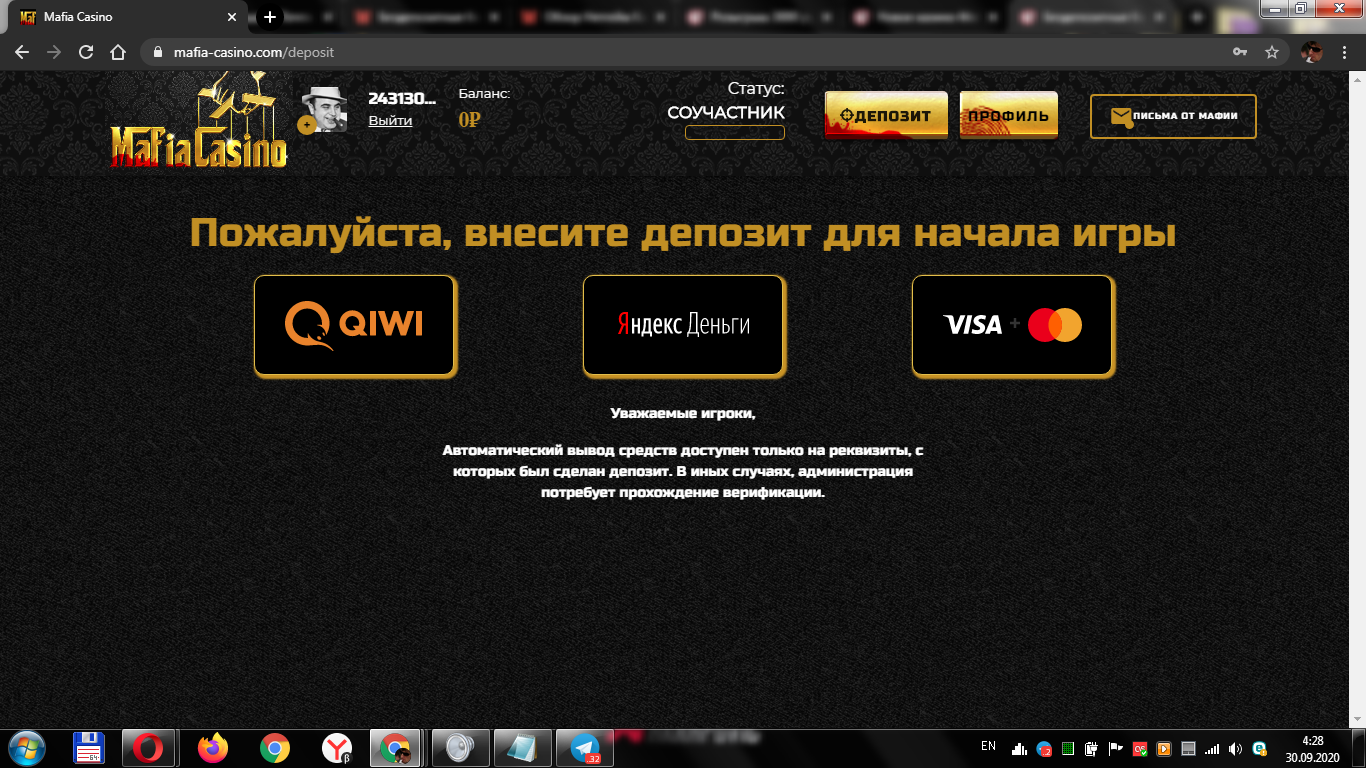The height and width of the screenshot is (768, 1366).
Task: Open Firefox from the taskbar
Action: pyautogui.click(x=213, y=748)
